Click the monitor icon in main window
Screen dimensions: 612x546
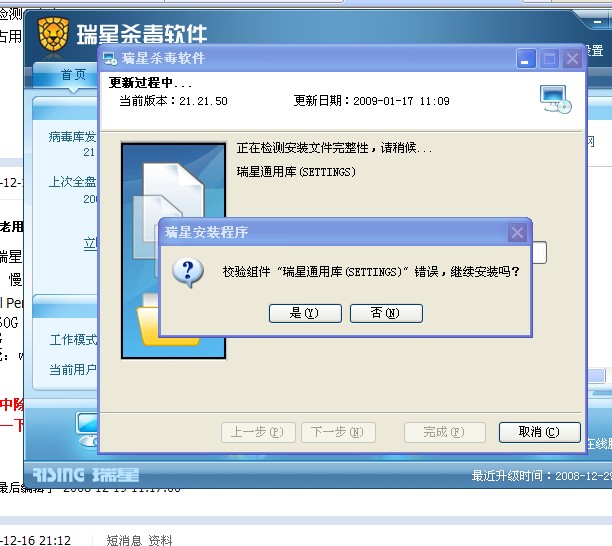click(x=87, y=429)
